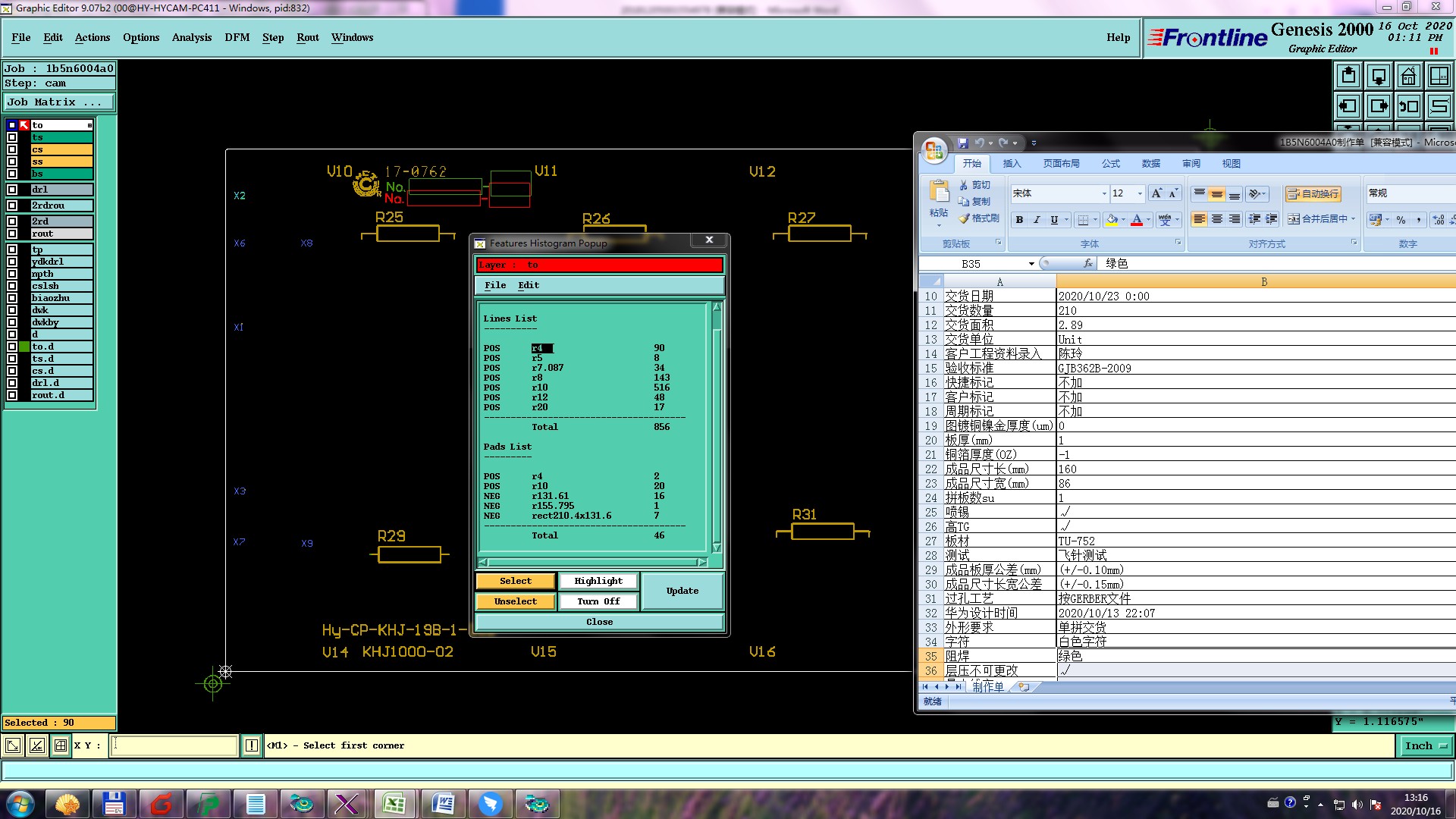This screenshot has width=1456, height=819.
Task: Expand the Excel name box dropdown arrow
Action: tap(1031, 264)
